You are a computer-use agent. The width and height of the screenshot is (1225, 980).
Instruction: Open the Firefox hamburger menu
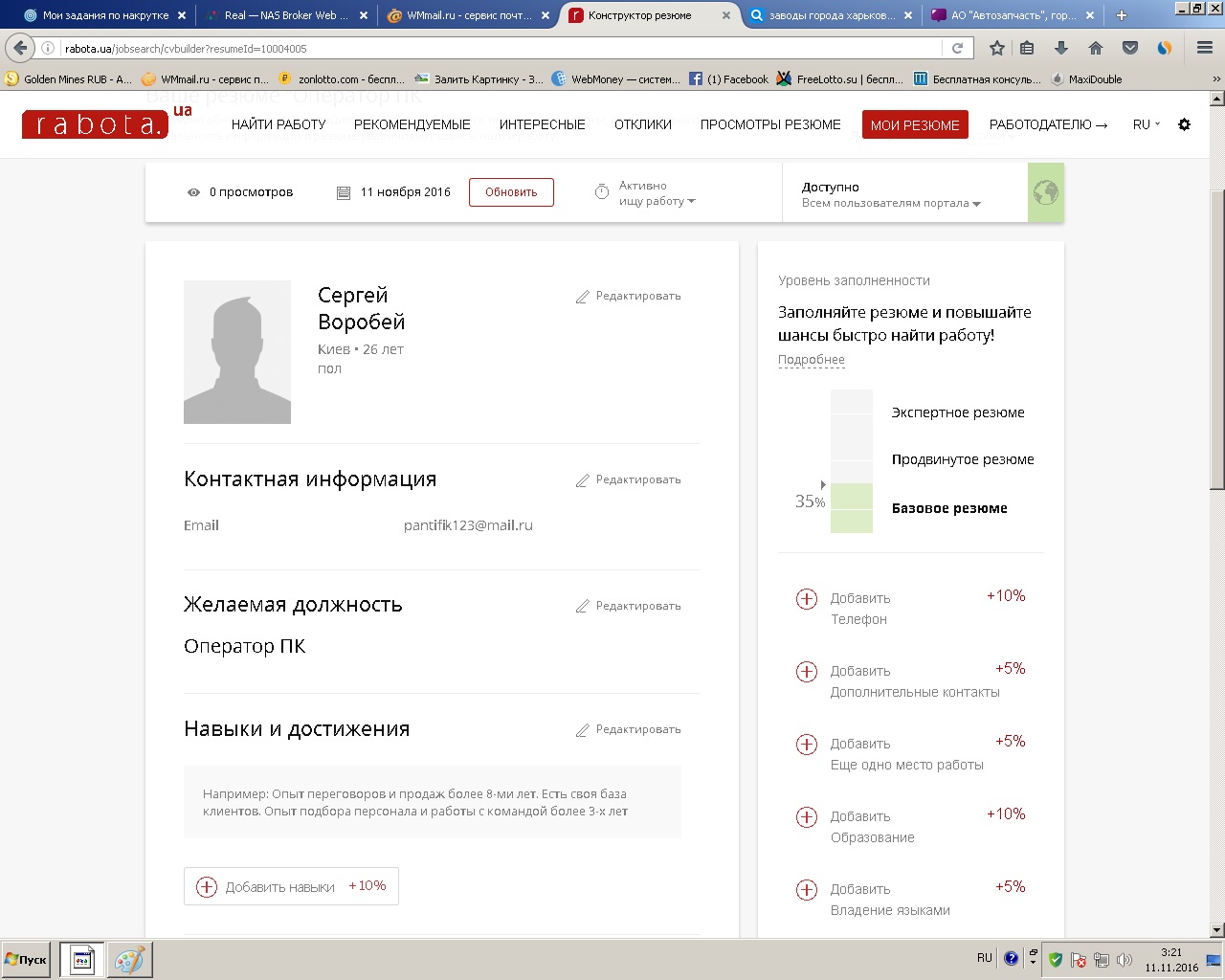(1205, 48)
